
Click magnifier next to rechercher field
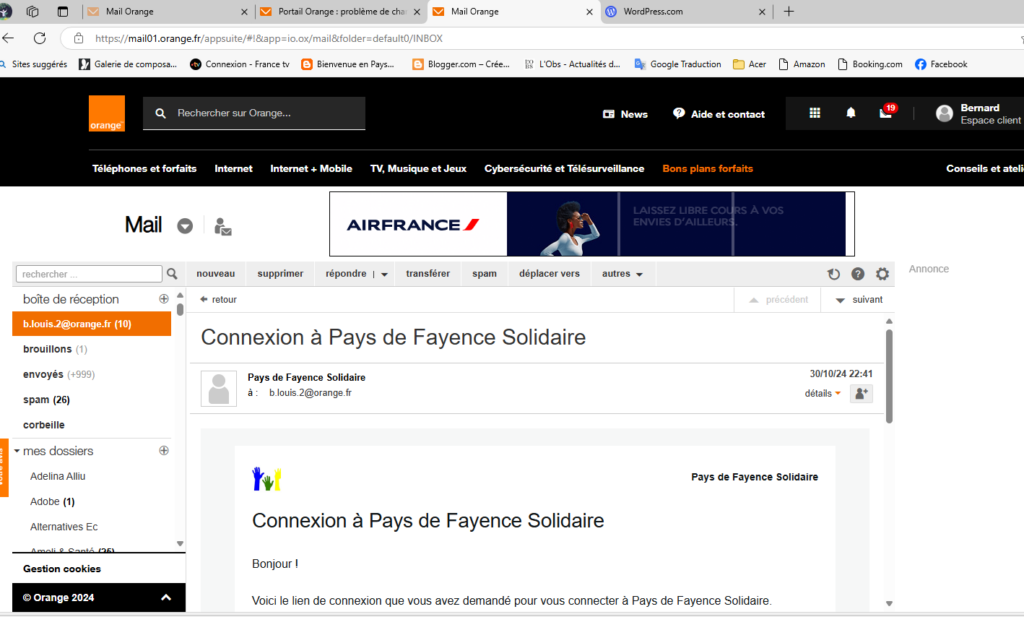point(172,274)
